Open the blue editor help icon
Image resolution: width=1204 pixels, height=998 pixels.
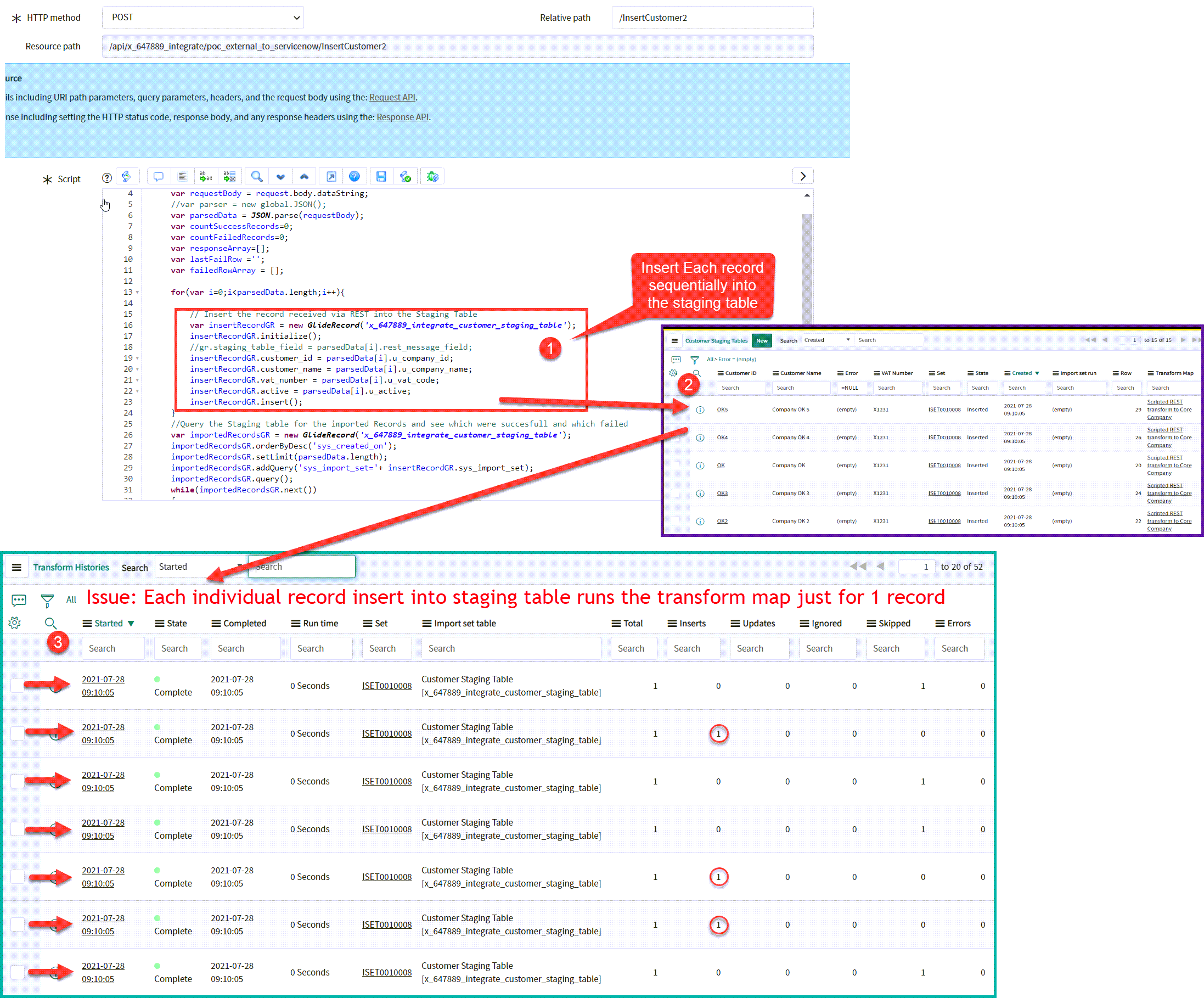point(355,177)
